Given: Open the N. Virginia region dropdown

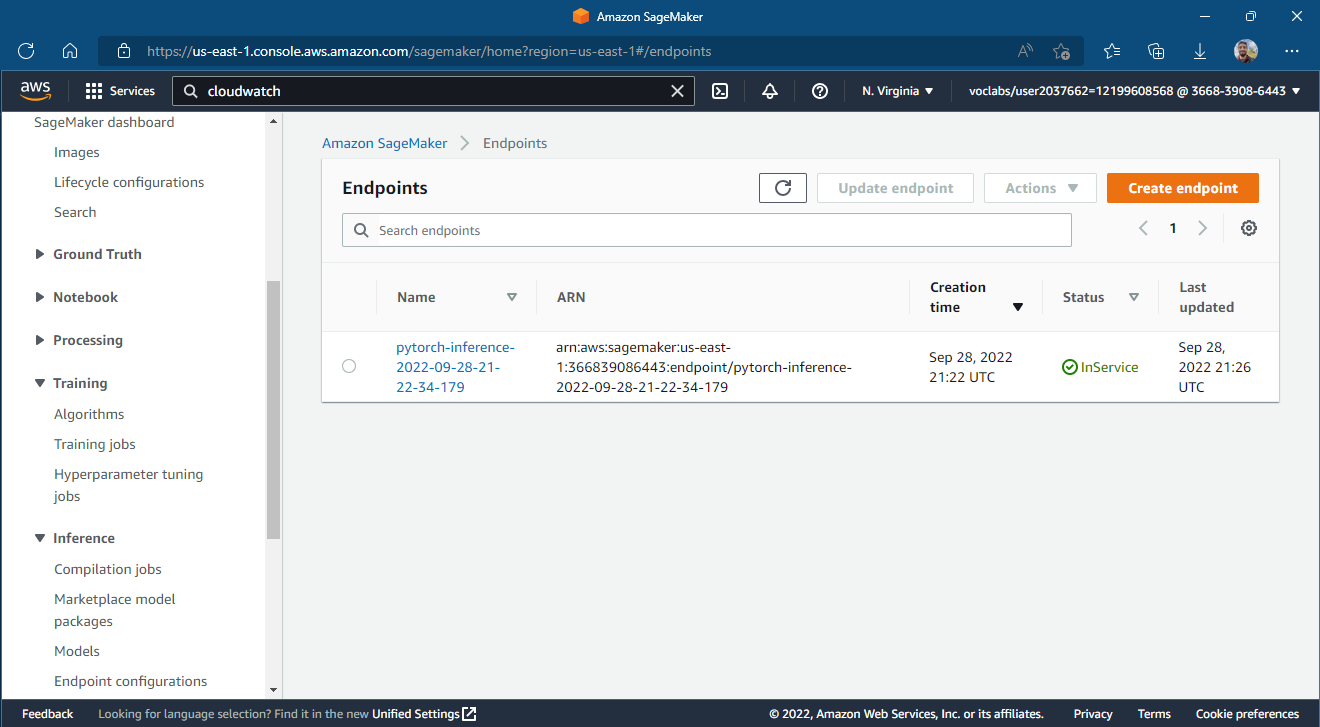Looking at the screenshot, I should tap(897, 91).
